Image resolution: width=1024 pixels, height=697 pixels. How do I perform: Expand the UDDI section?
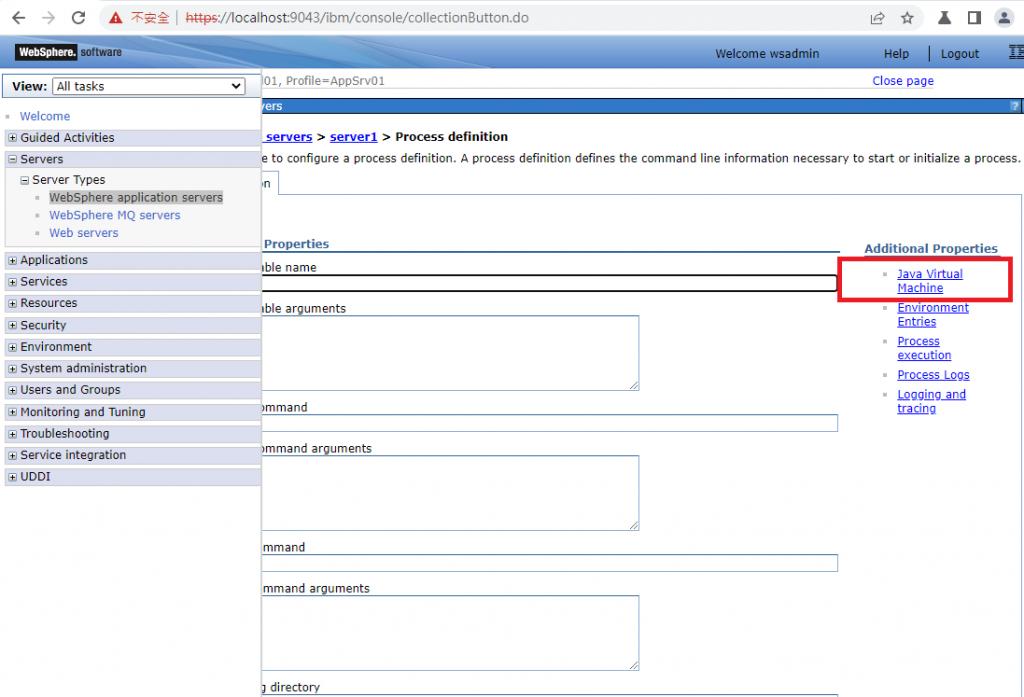pyautogui.click(x=12, y=477)
